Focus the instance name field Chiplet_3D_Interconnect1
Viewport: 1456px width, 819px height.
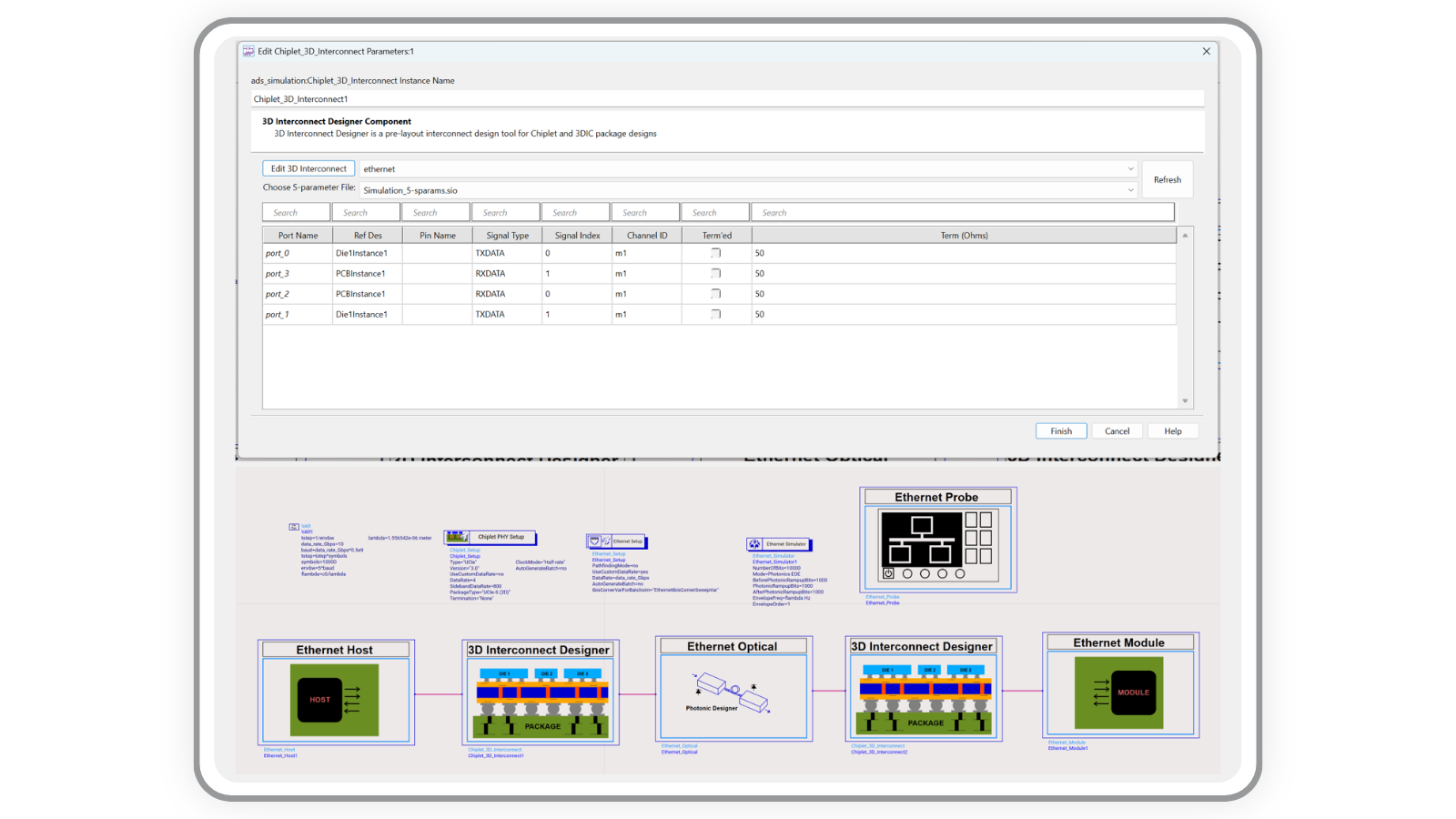[727, 99]
